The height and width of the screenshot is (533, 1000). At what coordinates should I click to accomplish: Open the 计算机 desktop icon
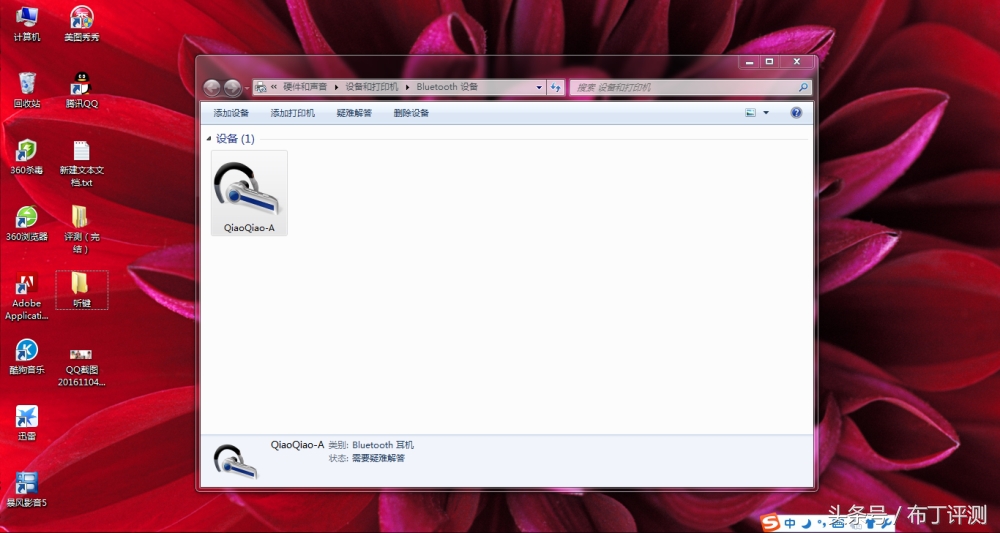pyautogui.click(x=27, y=24)
